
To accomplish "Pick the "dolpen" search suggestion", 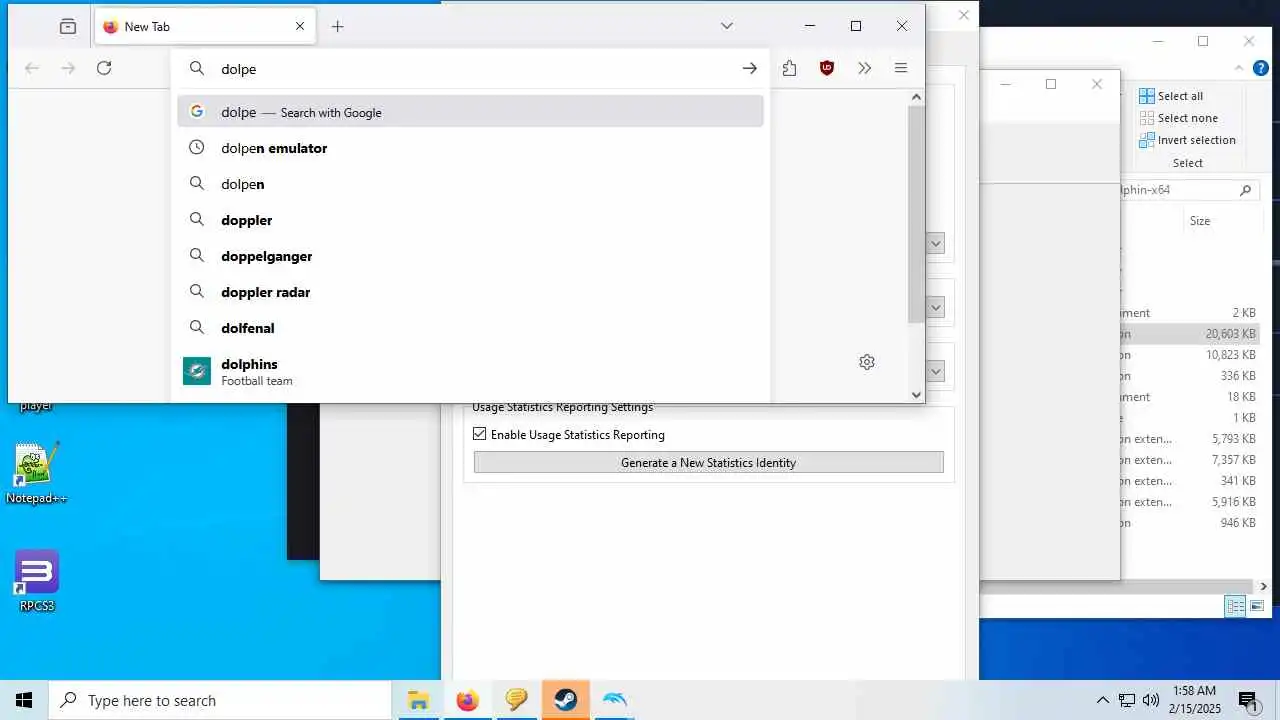I will pos(470,184).
